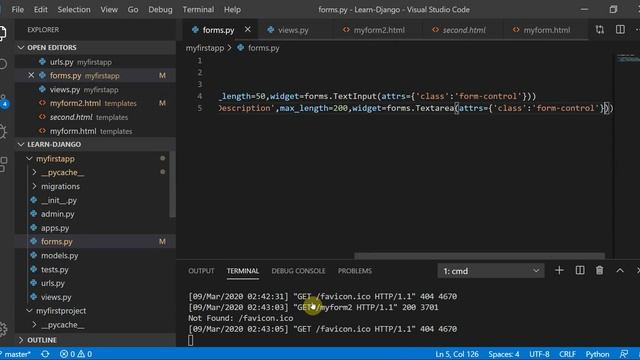Kill the terminal with trash icon

[599, 270]
